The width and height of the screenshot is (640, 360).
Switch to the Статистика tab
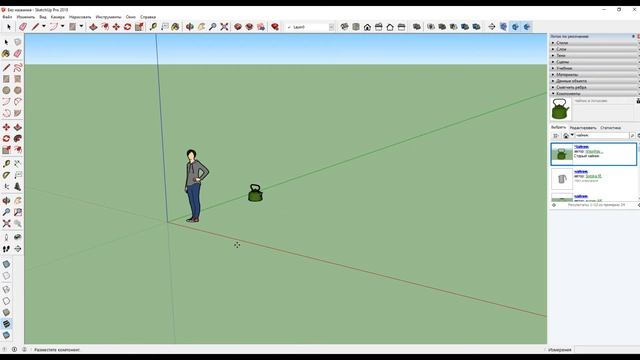(611, 128)
